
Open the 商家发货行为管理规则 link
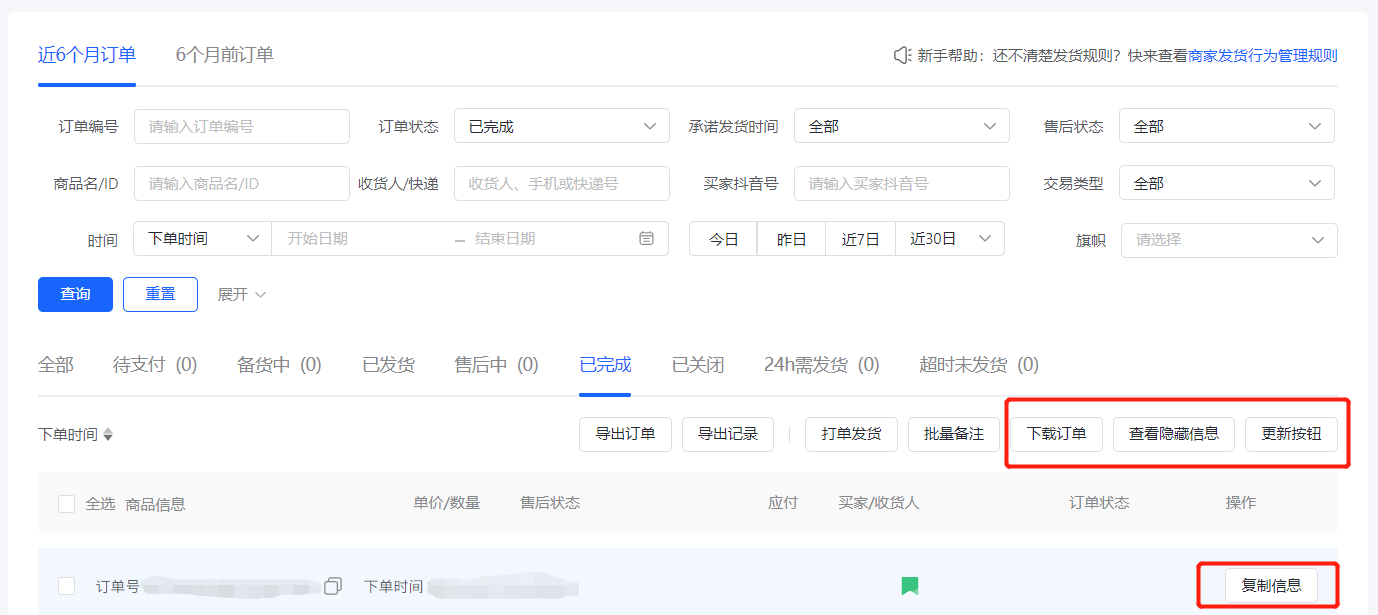tap(1266, 55)
